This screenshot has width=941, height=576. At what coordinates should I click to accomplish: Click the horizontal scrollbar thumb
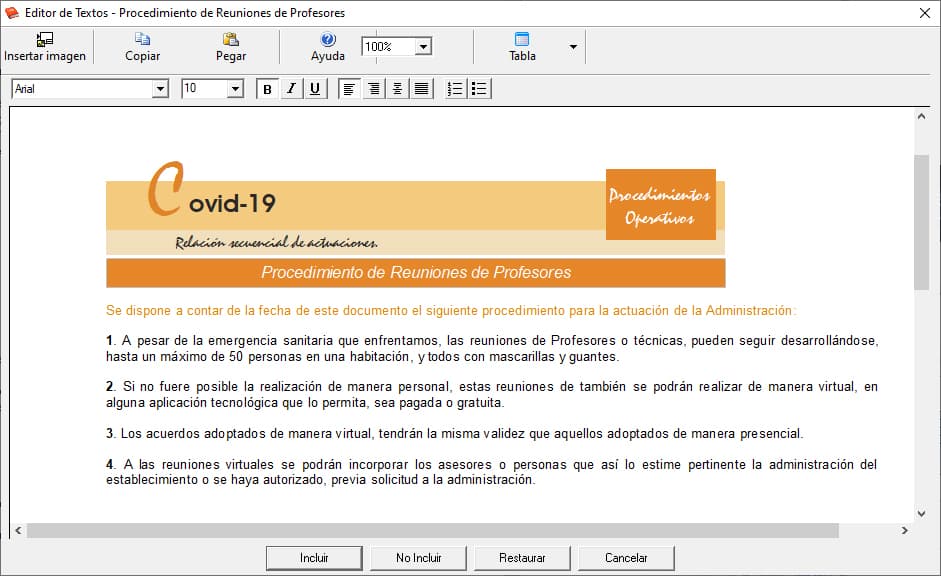pos(432,530)
